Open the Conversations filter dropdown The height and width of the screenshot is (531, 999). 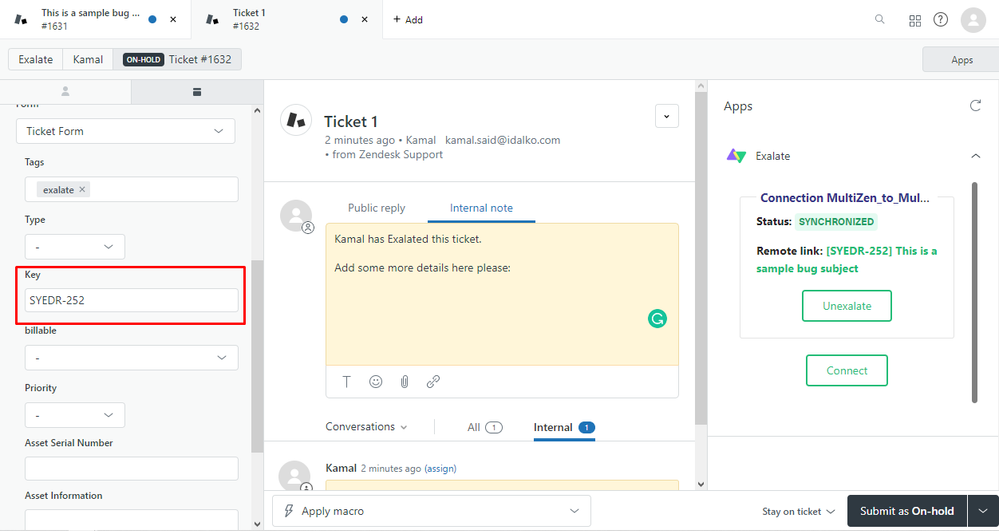pyautogui.click(x=366, y=426)
